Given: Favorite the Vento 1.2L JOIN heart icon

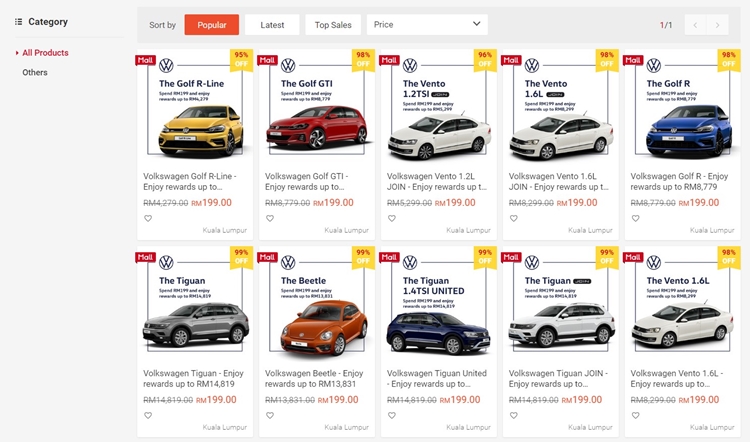Looking at the screenshot, I should pyautogui.click(x=392, y=218).
